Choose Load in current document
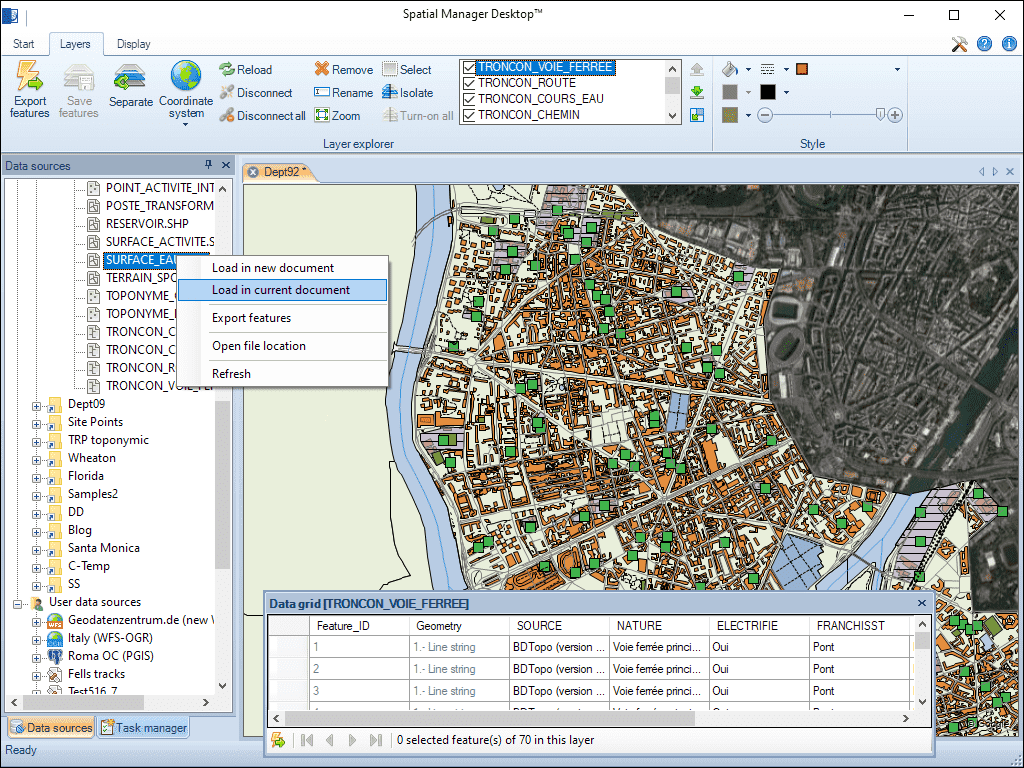Screen dimensions: 1024x768 point(283,290)
